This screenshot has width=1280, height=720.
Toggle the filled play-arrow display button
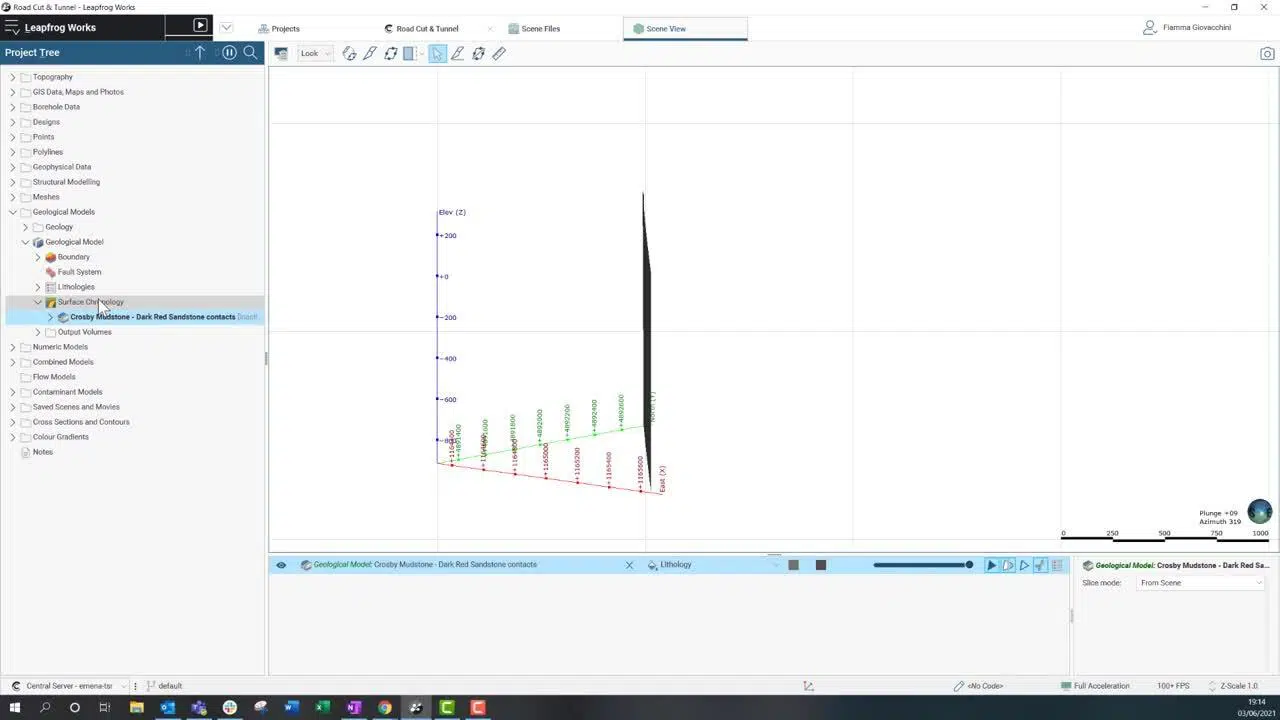992,565
